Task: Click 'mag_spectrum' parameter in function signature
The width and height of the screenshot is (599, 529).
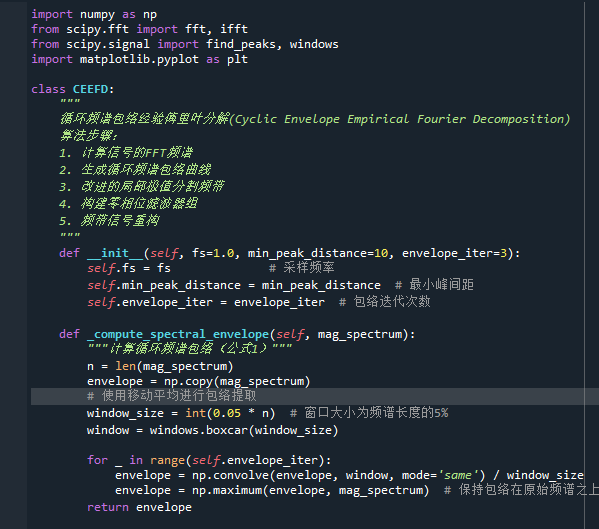Action: 360,334
